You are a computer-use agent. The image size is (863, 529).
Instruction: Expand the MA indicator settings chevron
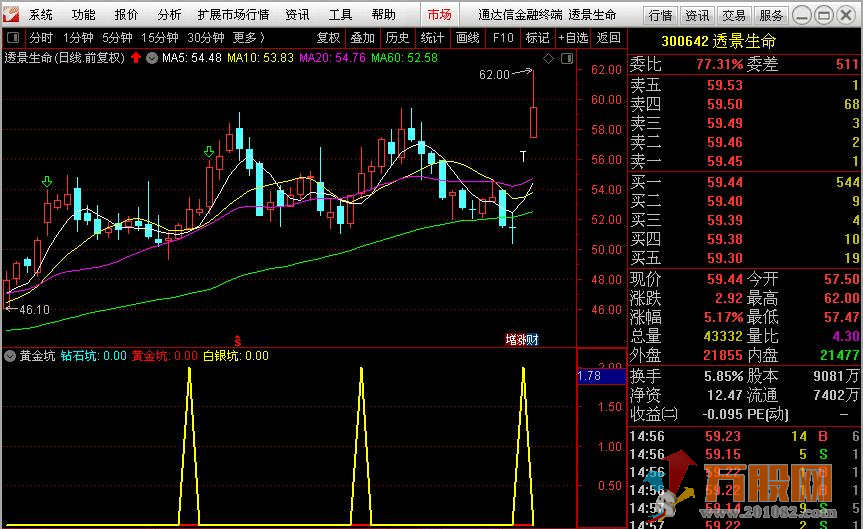point(152,58)
